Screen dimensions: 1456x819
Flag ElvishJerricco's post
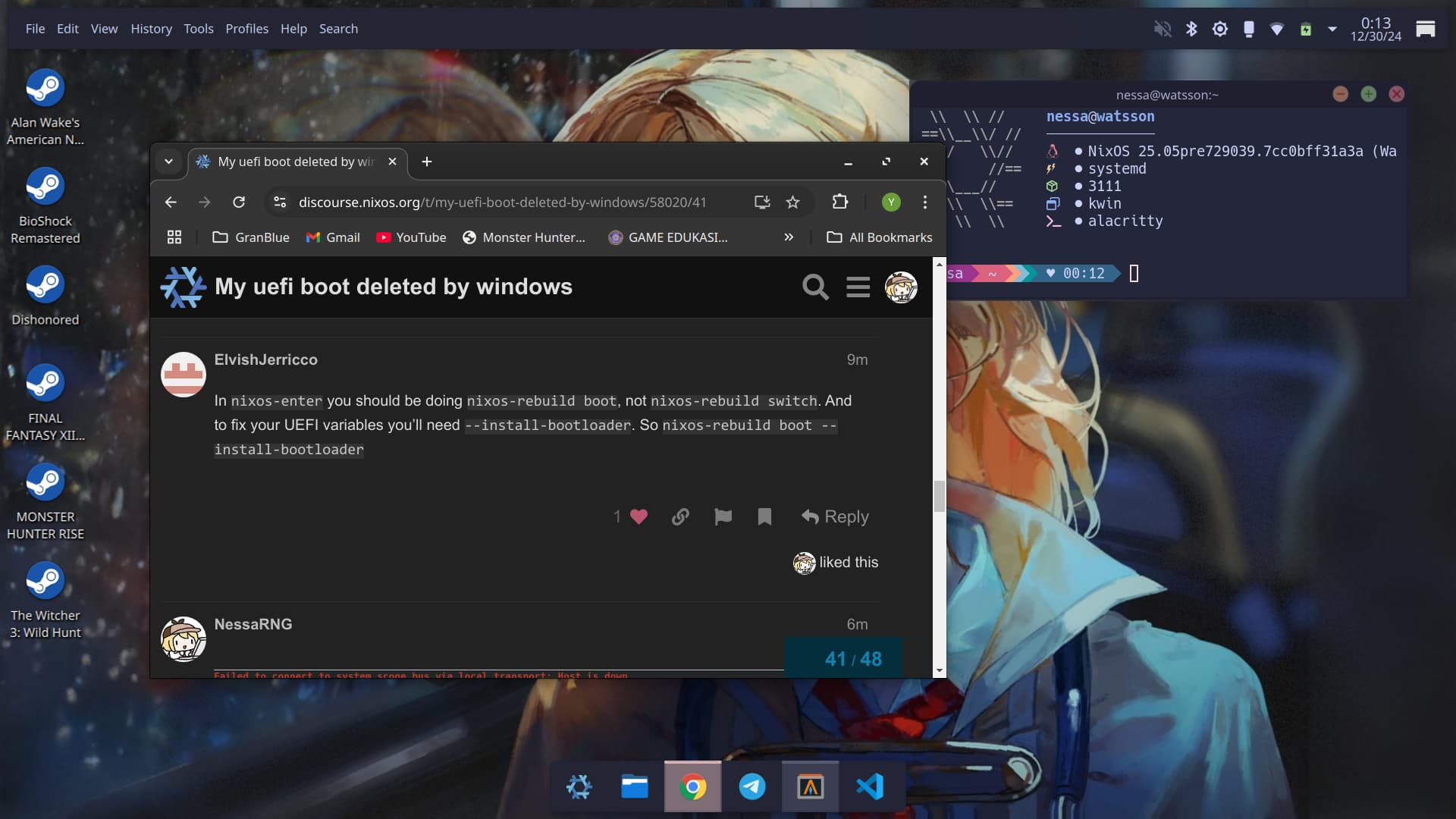pos(722,517)
